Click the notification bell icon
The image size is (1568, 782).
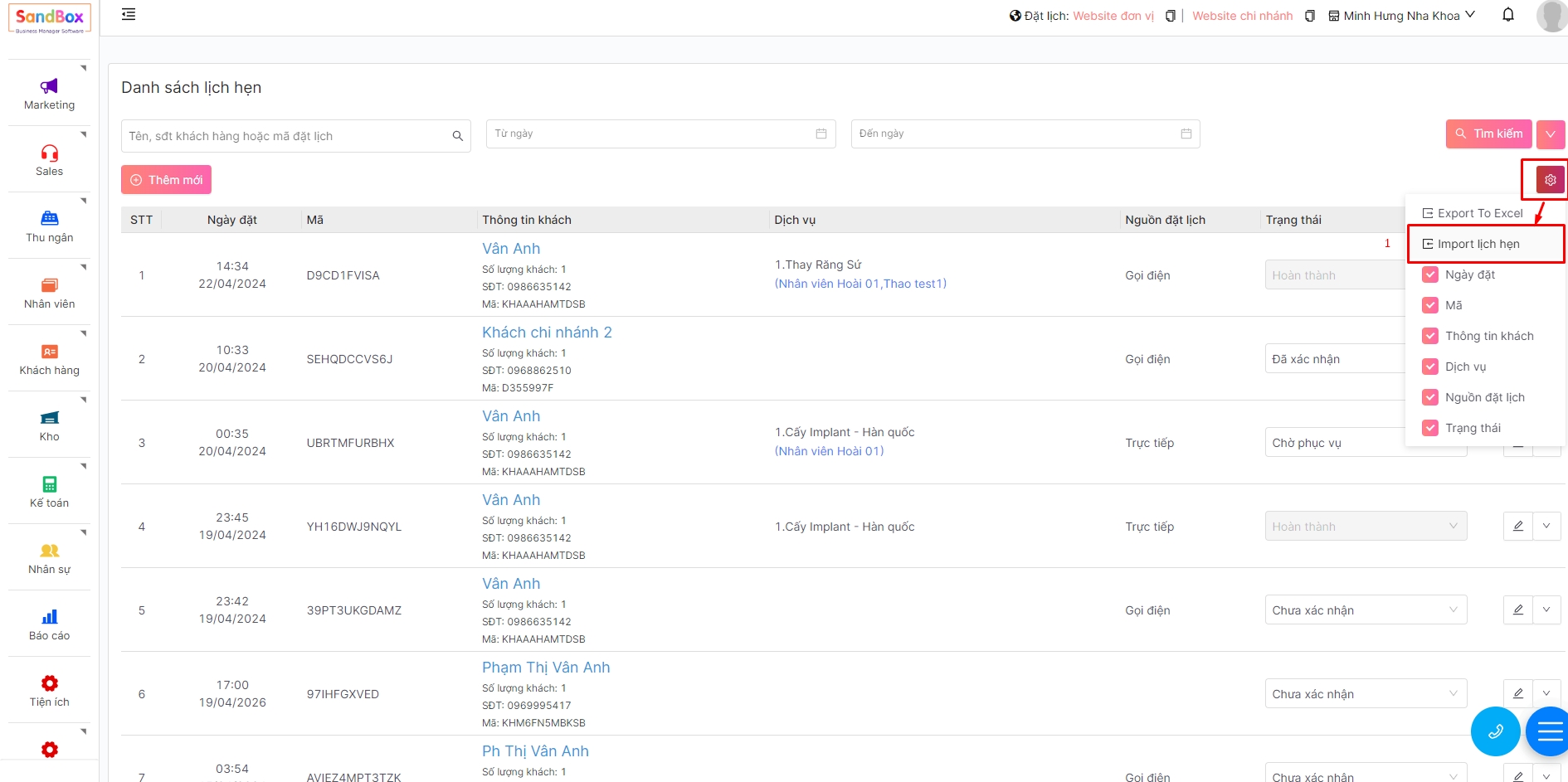[x=1508, y=15]
